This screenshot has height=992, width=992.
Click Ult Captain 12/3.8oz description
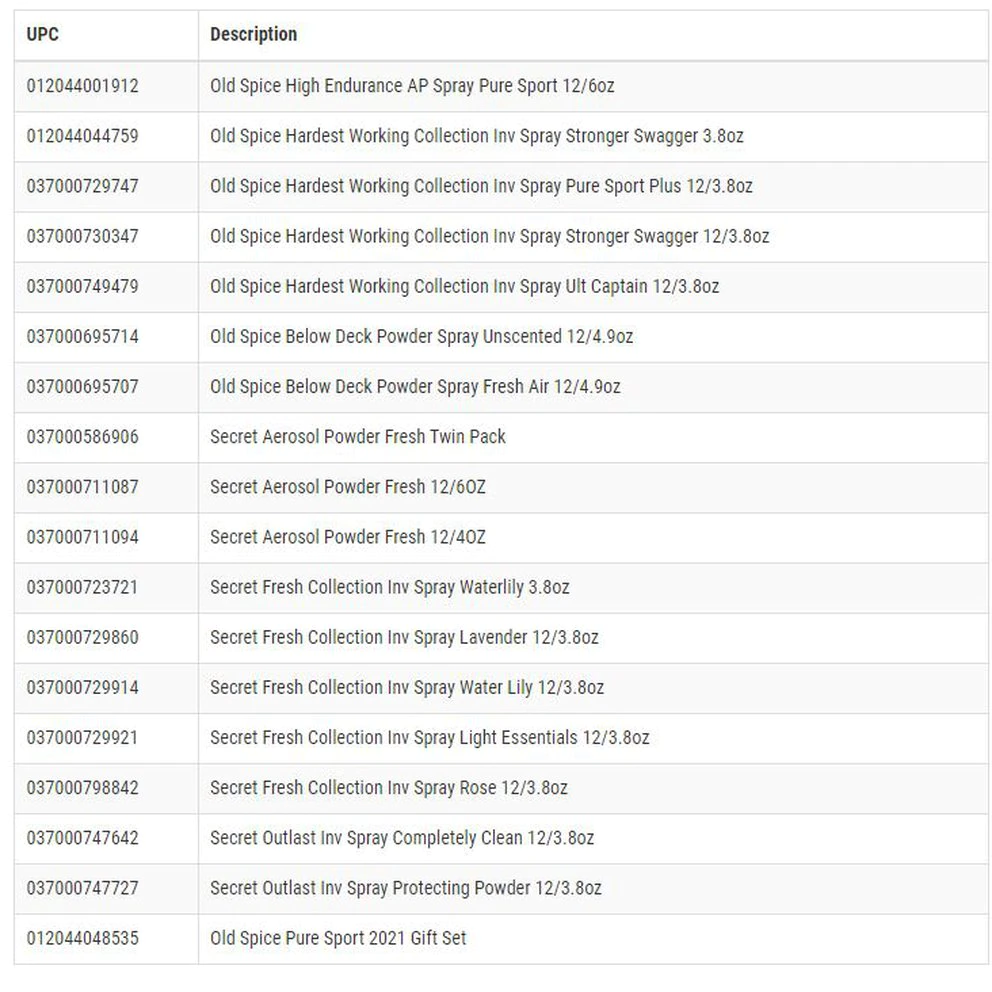(x=464, y=286)
